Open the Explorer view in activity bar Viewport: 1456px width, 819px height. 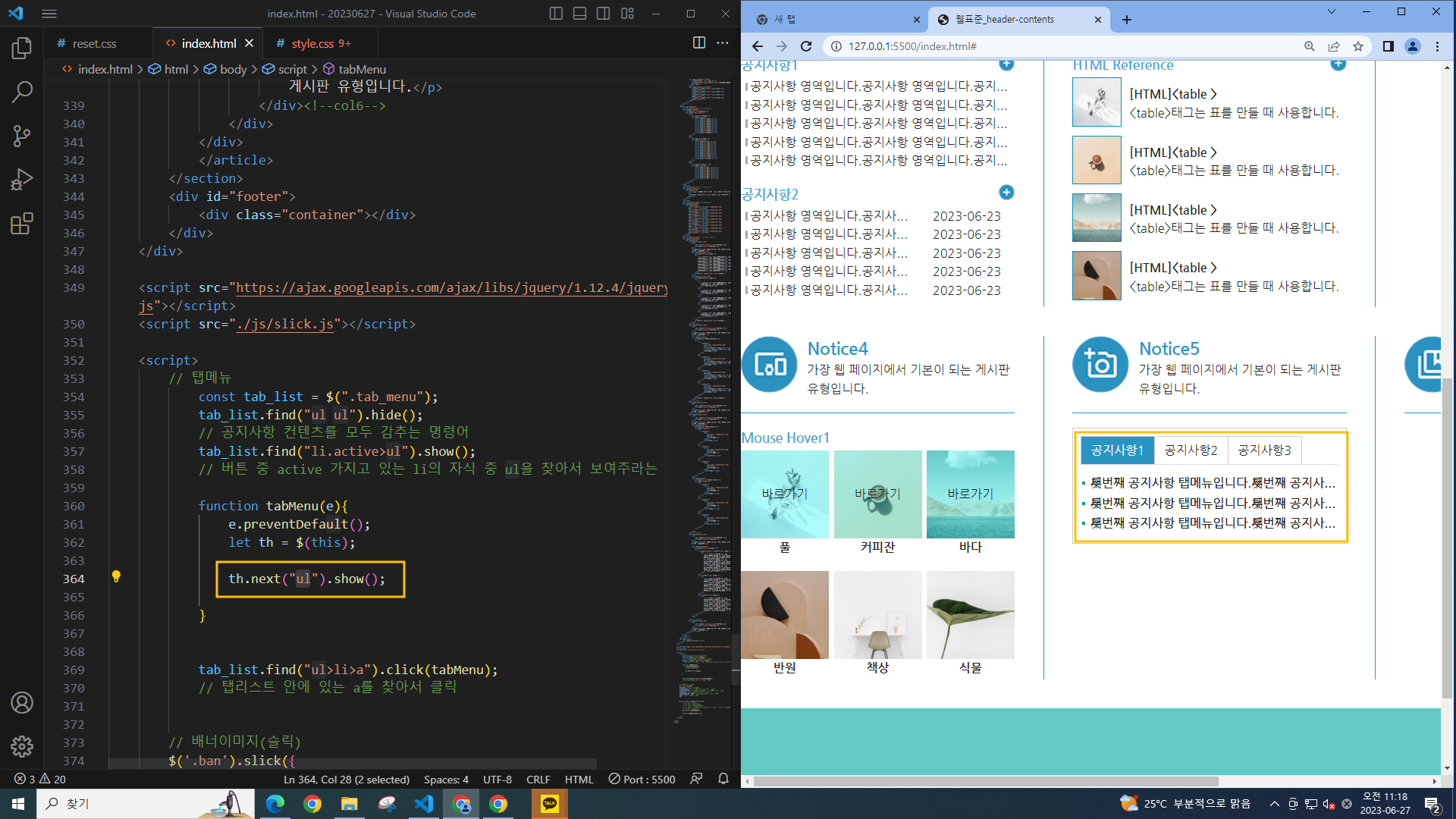(x=22, y=49)
